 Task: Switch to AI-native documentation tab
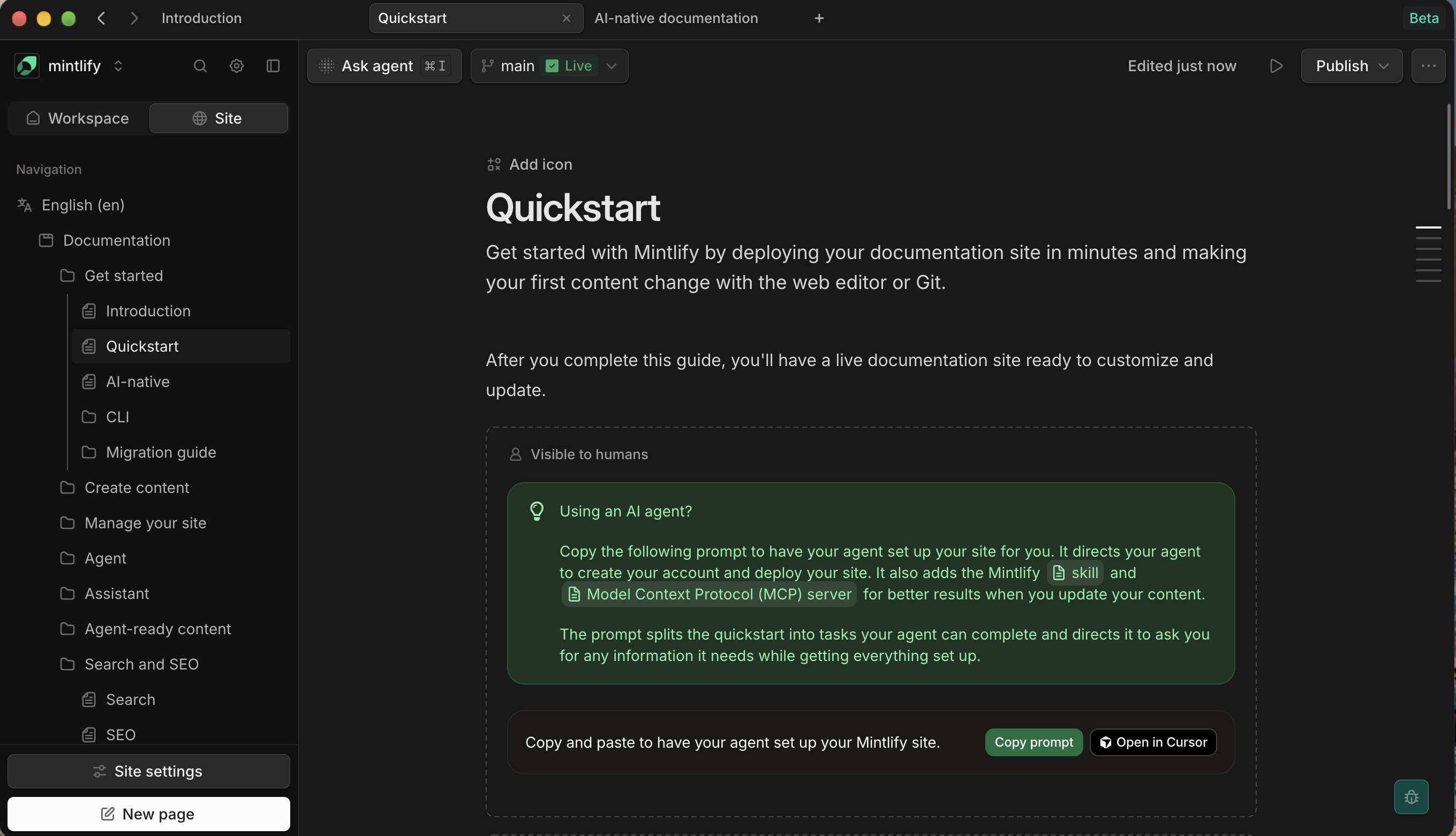(x=676, y=18)
